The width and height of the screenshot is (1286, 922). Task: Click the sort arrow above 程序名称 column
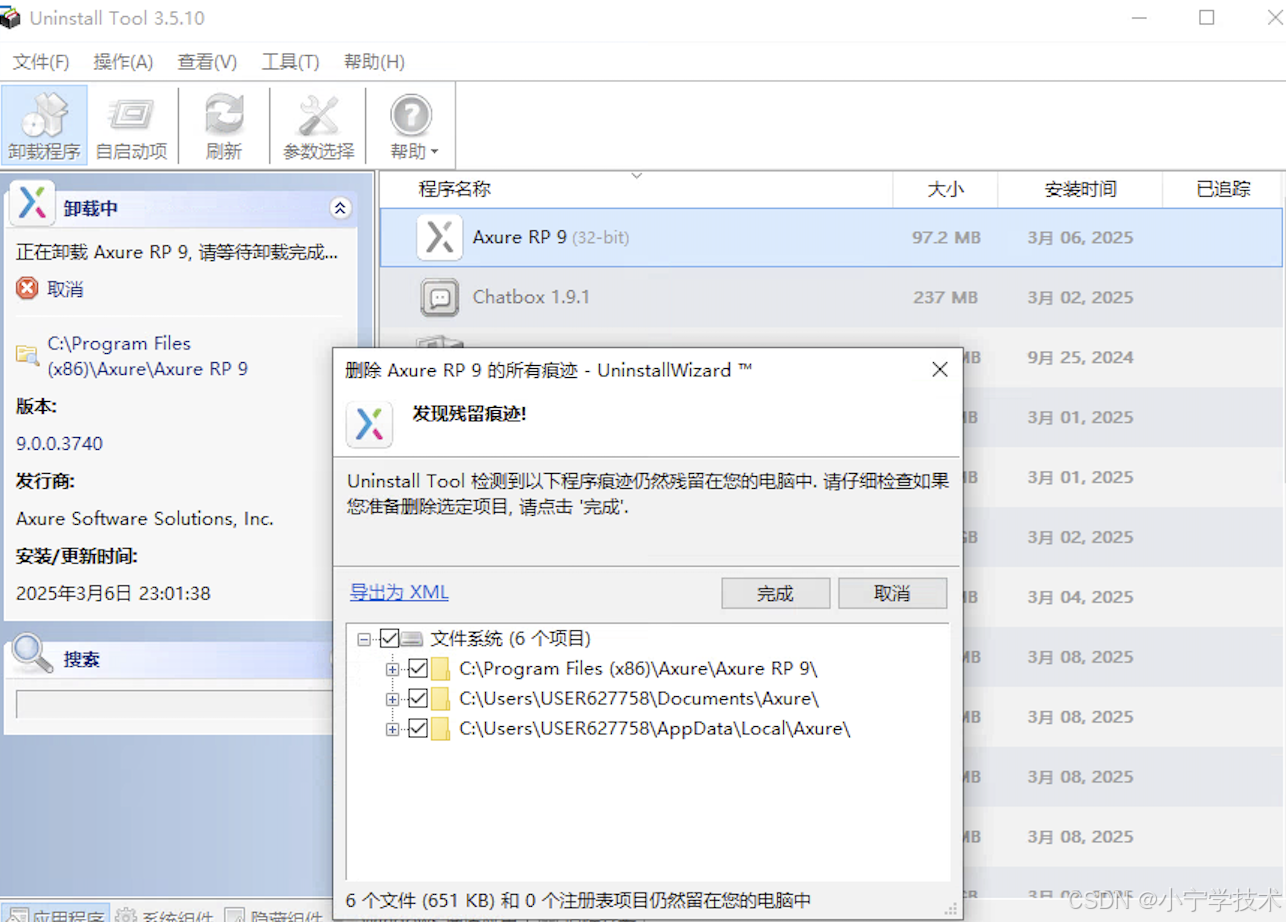point(636,176)
